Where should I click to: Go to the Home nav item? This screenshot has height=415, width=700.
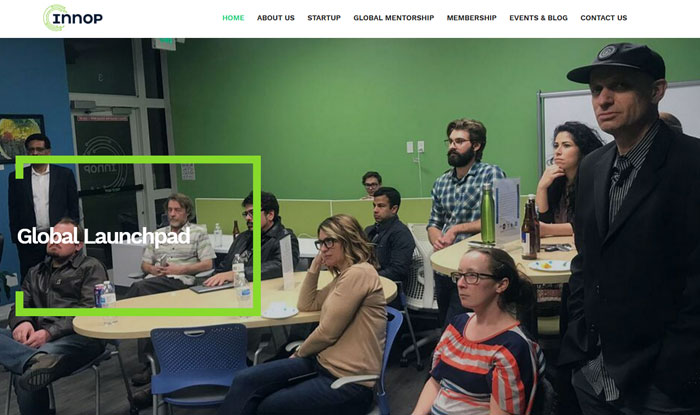(233, 18)
